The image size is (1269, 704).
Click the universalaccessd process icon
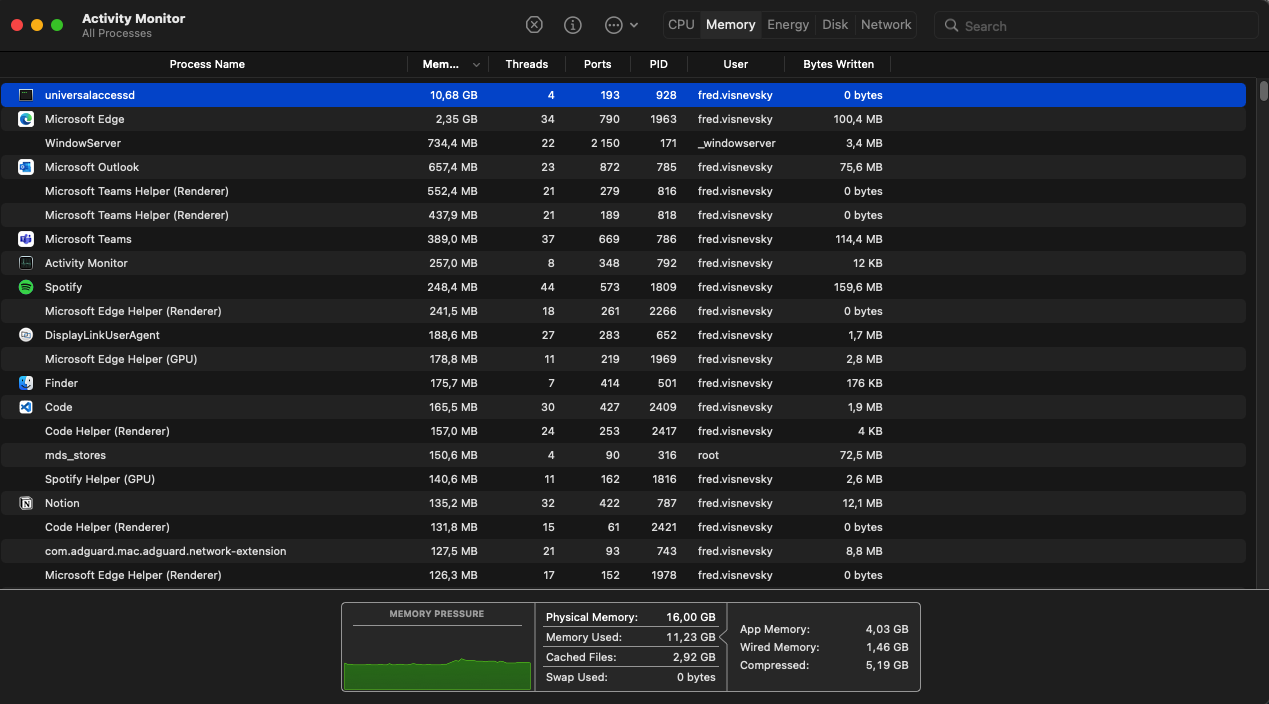pyautogui.click(x=26, y=95)
